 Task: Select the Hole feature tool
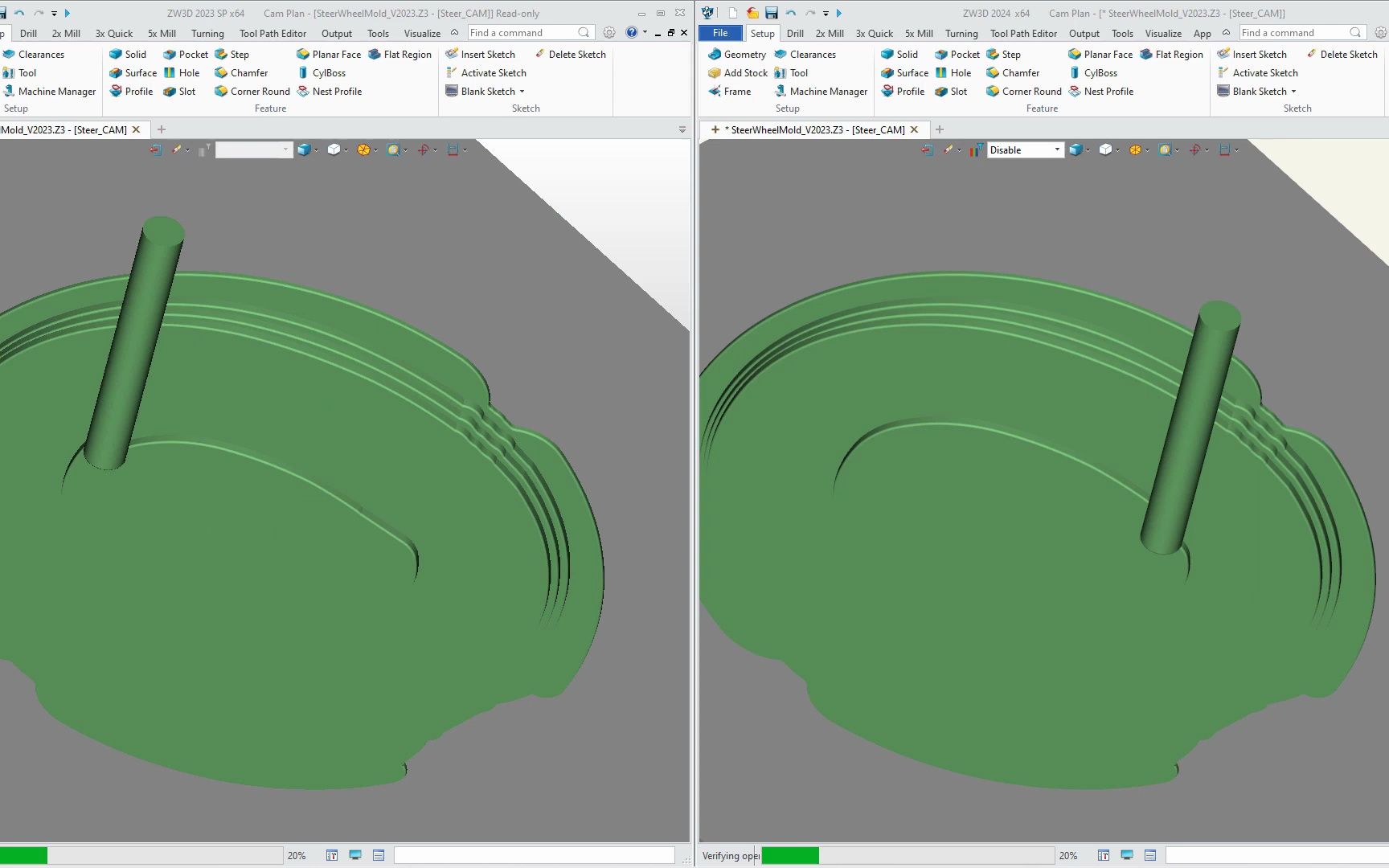pyautogui.click(x=953, y=72)
